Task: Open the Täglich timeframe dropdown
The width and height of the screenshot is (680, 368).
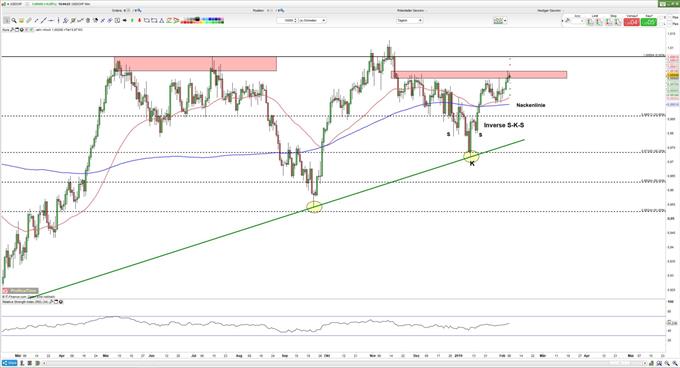Action: tap(409, 20)
